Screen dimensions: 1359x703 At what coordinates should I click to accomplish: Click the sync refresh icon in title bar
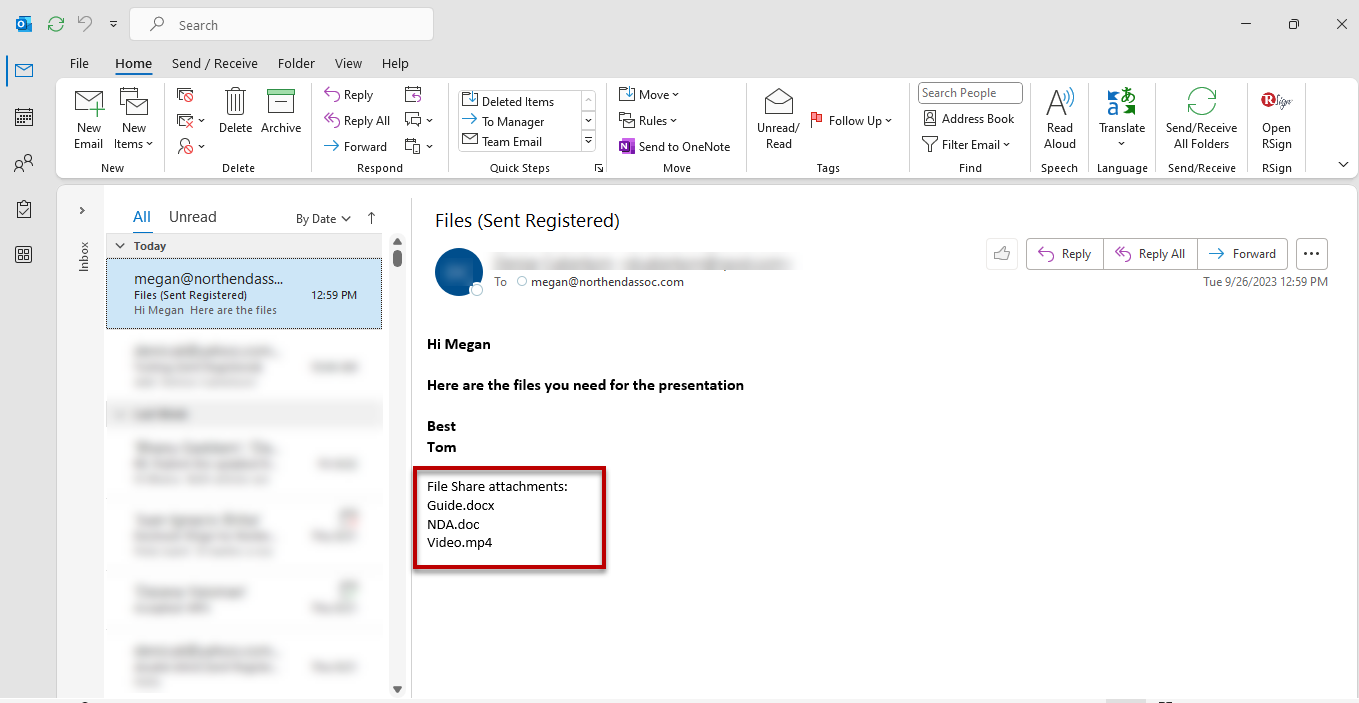coord(56,24)
